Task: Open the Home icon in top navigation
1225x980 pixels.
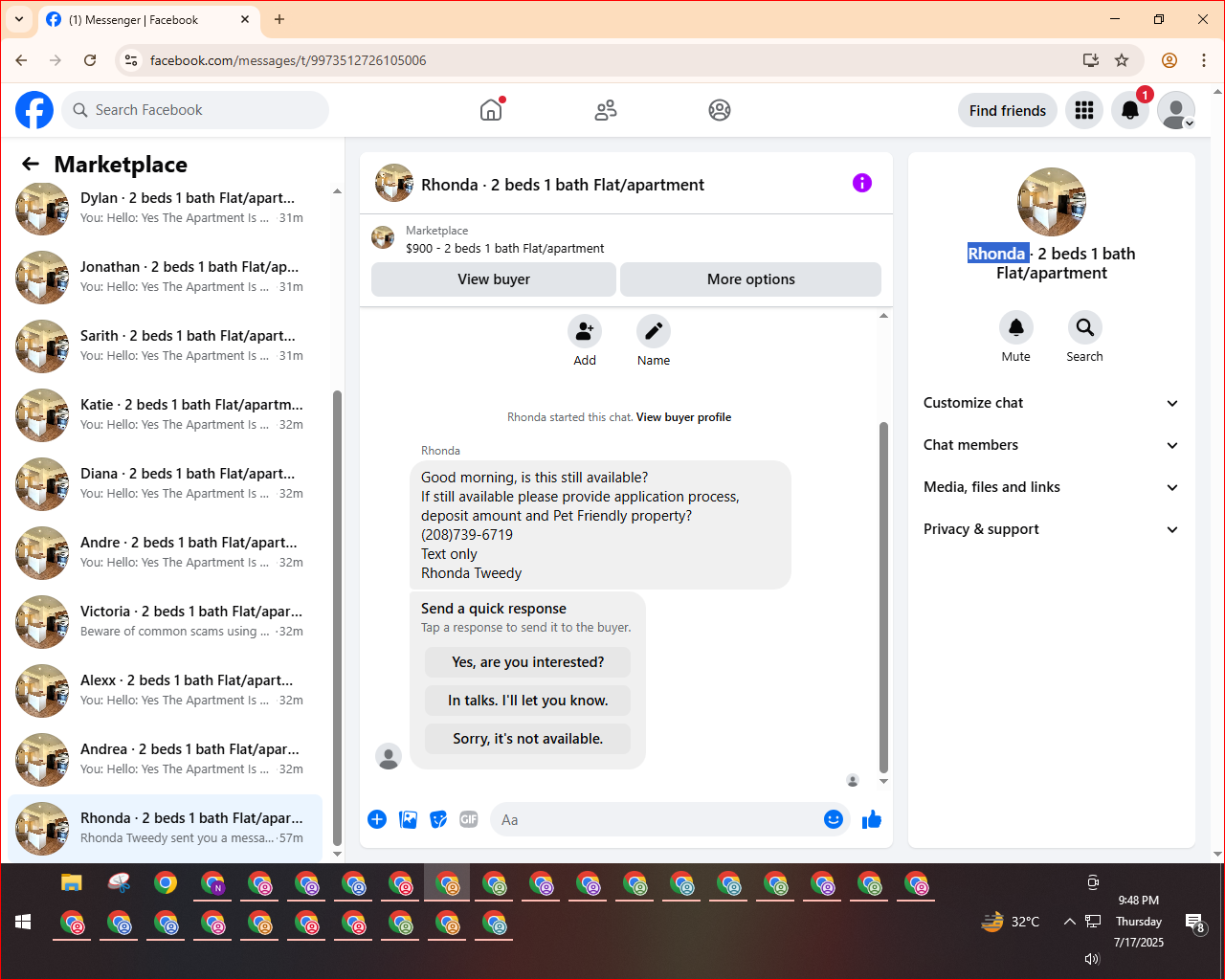Action: [491, 110]
